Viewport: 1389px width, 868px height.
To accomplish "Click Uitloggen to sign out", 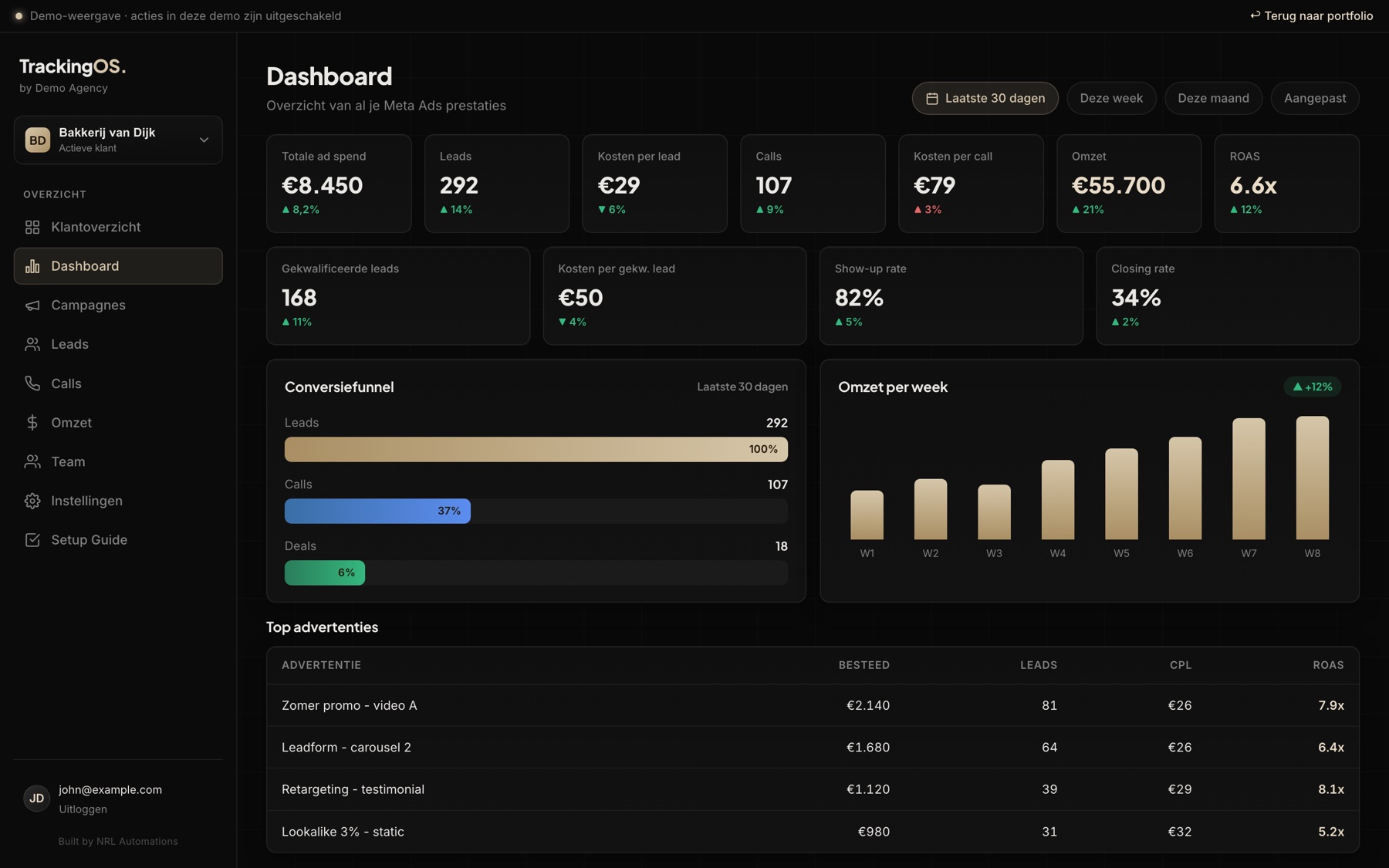I will click(x=83, y=809).
